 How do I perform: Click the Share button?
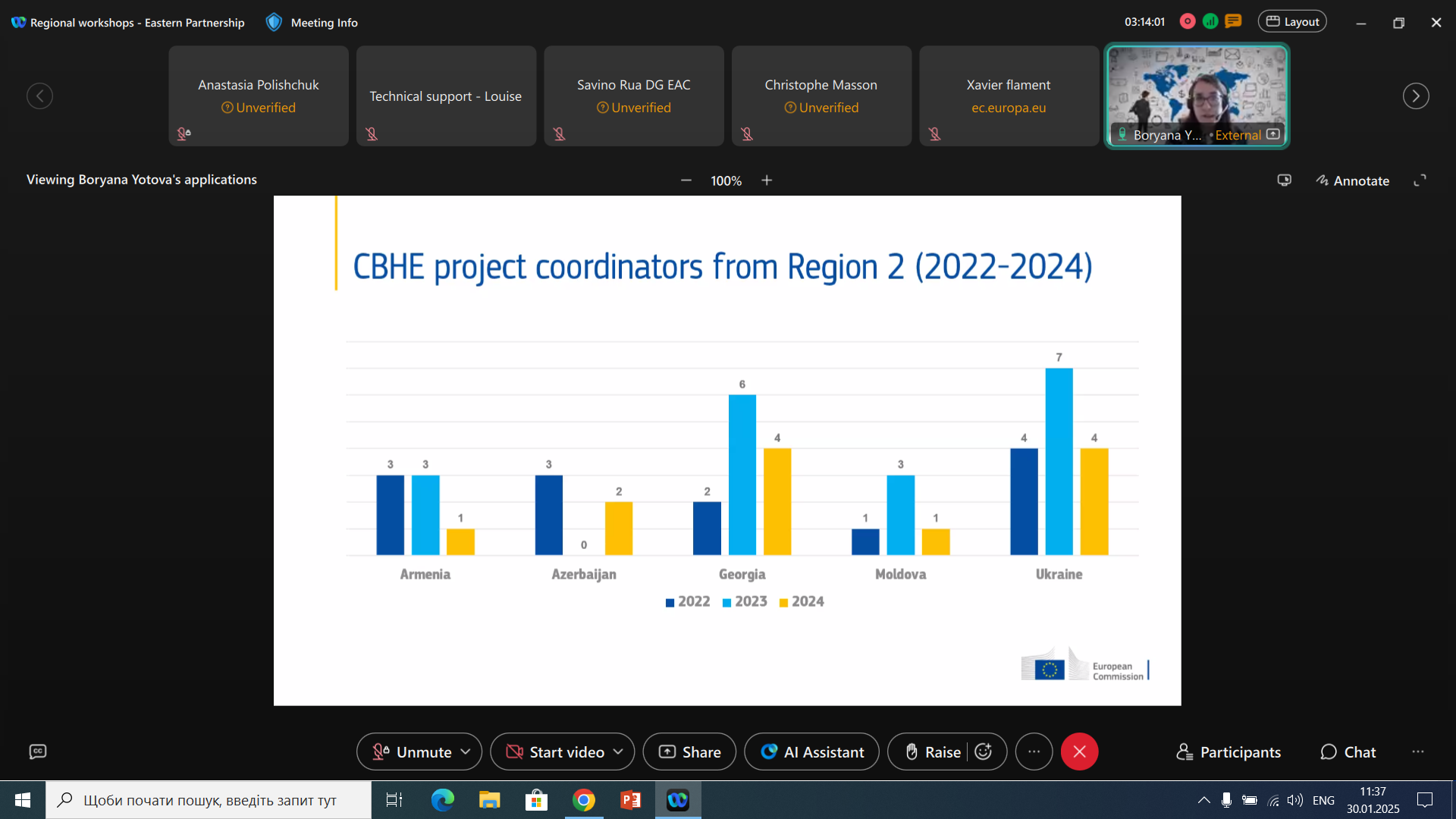click(x=689, y=752)
